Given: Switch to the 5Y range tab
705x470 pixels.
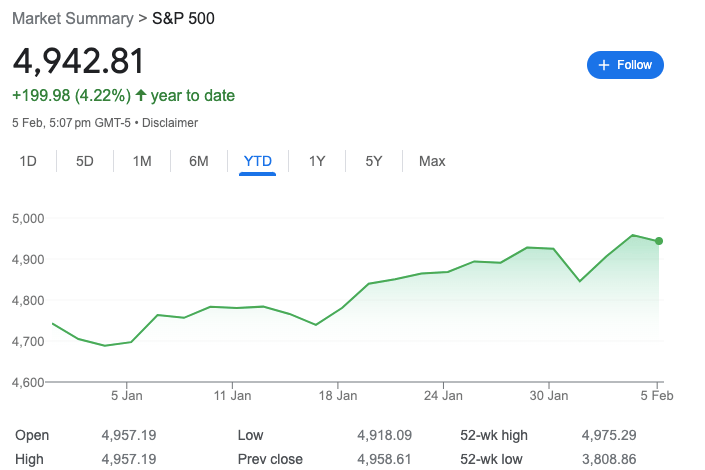Looking at the screenshot, I should pos(374,161).
